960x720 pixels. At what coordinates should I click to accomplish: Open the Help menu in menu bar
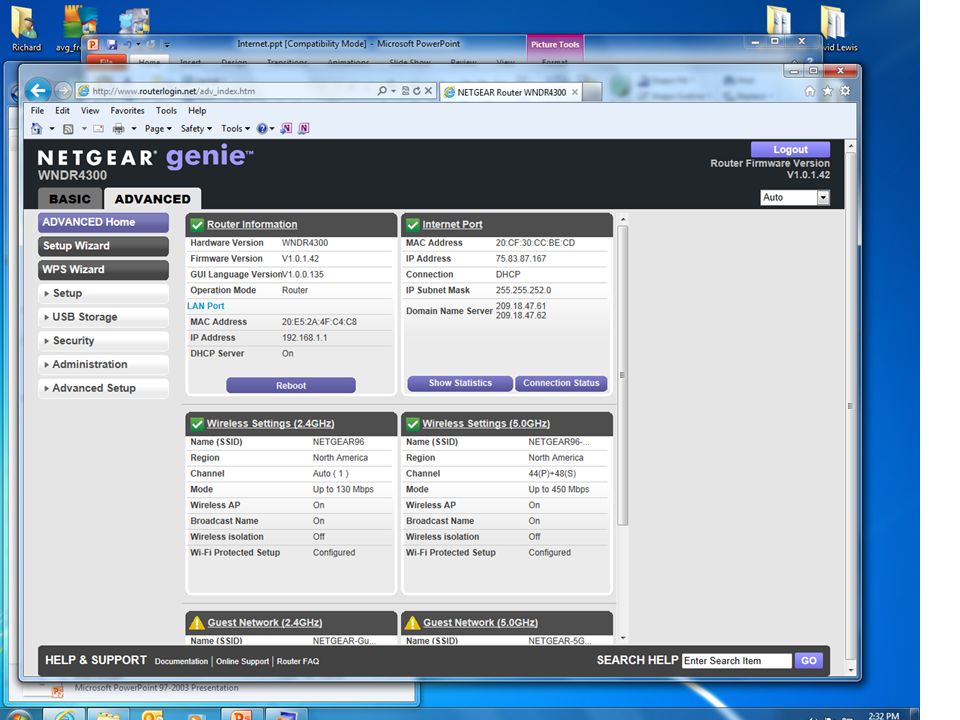(197, 111)
